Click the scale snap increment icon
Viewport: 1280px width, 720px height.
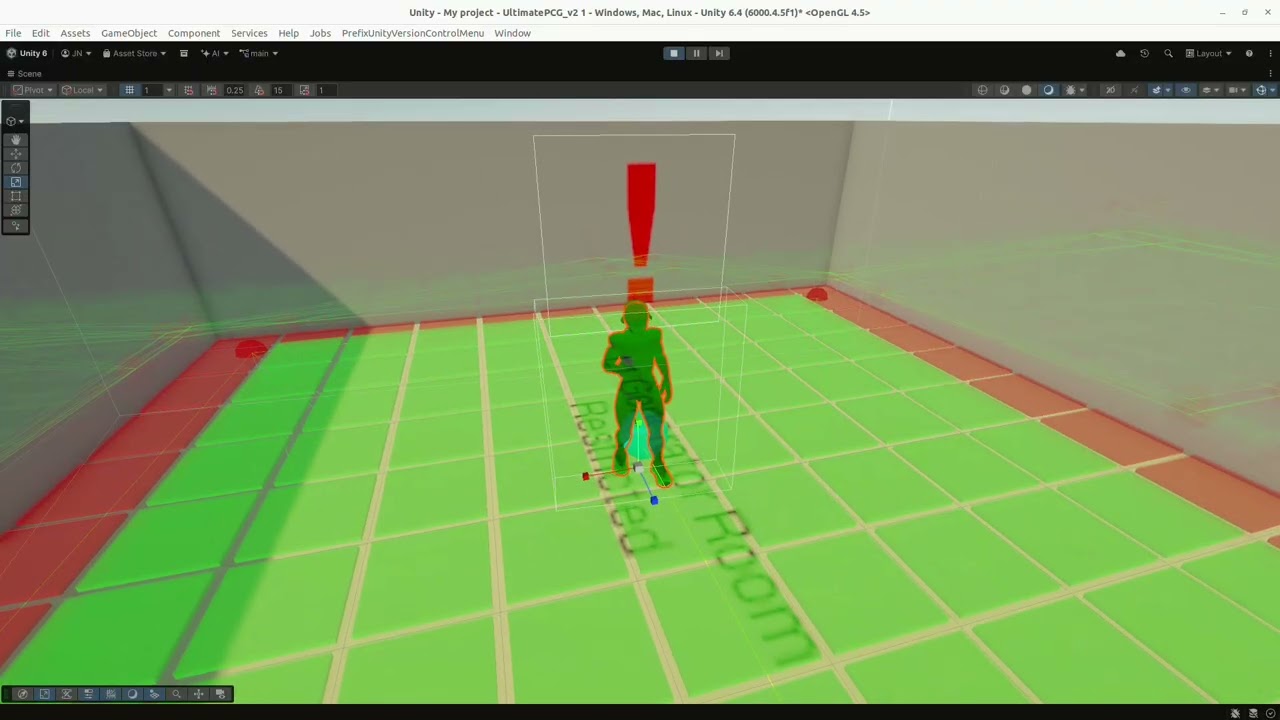304,90
